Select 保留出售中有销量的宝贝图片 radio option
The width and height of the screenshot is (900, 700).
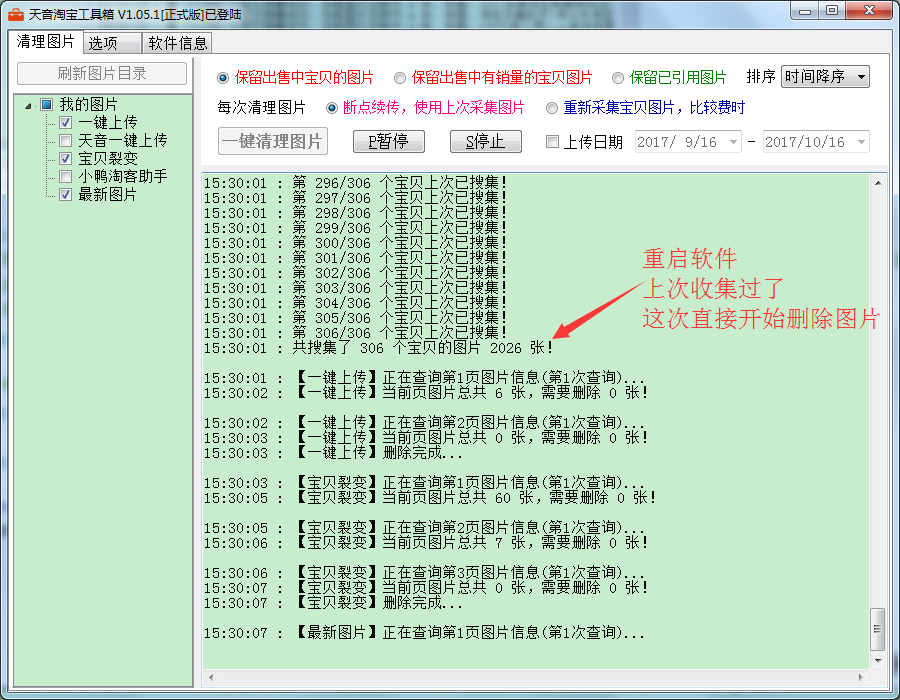coord(400,78)
